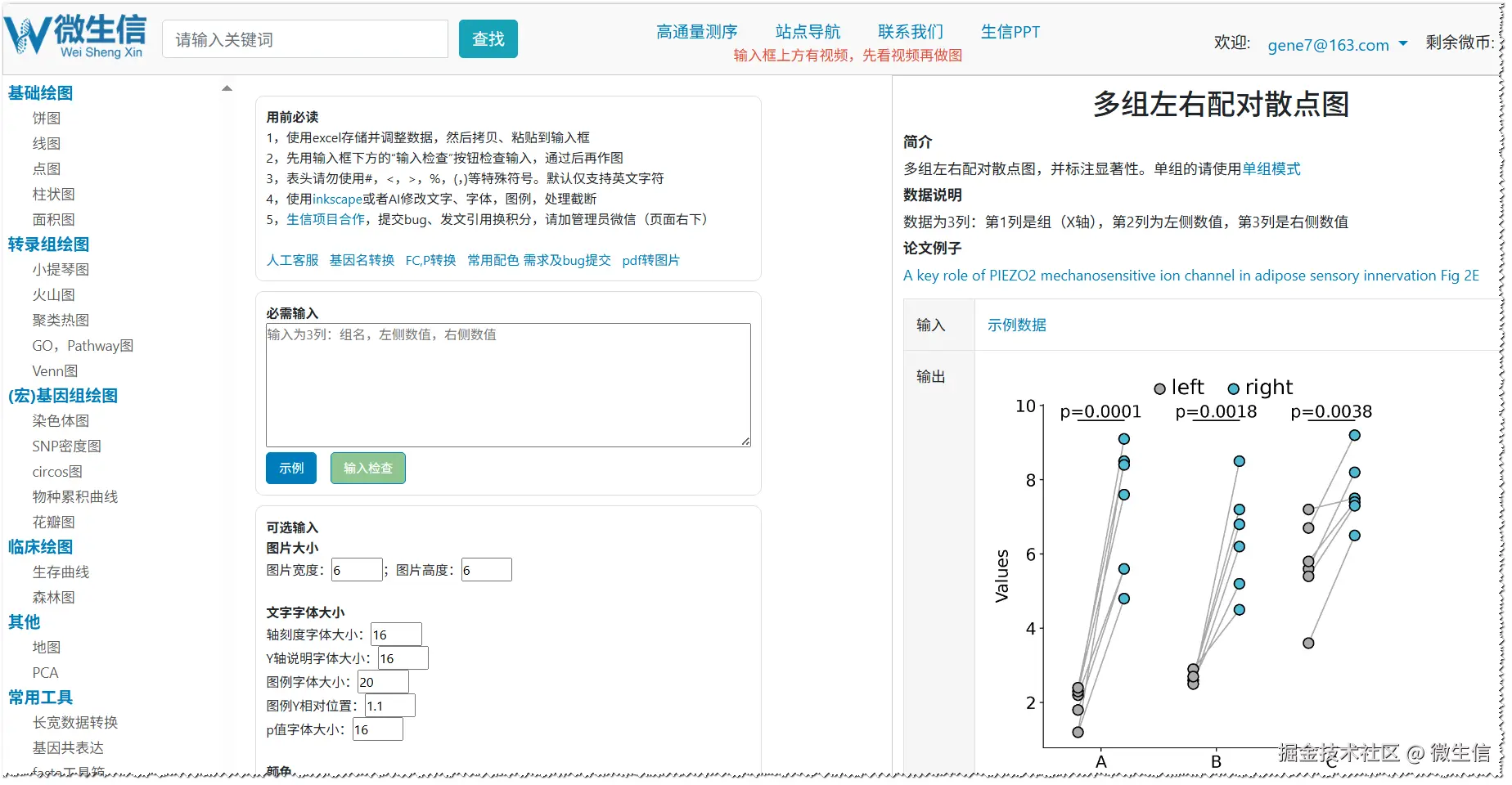Image resolution: width=1512 pixels, height=785 pixels.
Task: Collapse the sidebar with the up arrow
Action: 227,88
